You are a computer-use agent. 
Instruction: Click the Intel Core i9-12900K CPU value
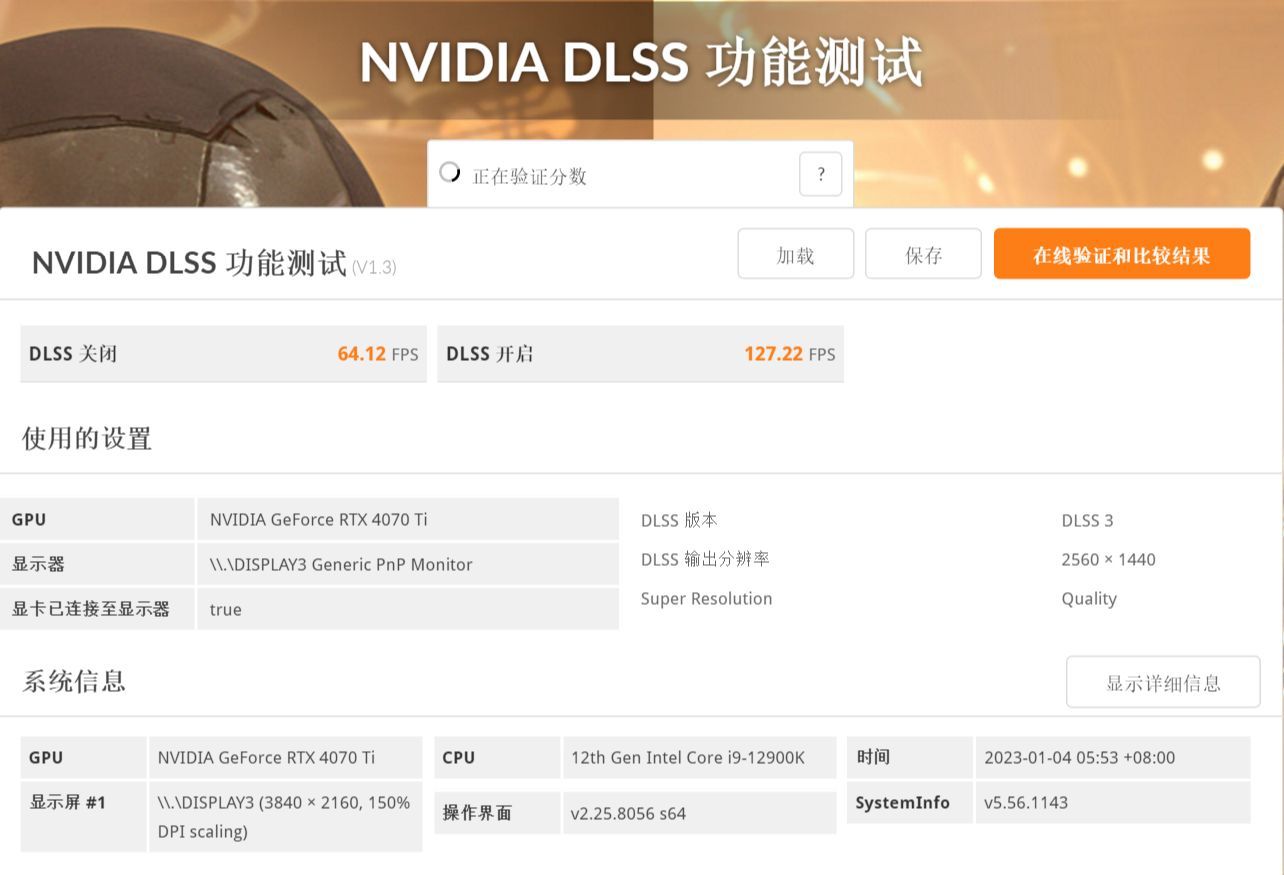coord(687,757)
